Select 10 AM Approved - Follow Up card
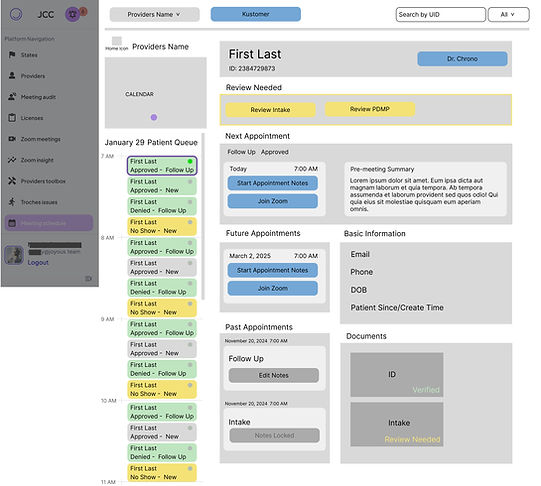Screen dimensions: 541x486 pos(162,412)
